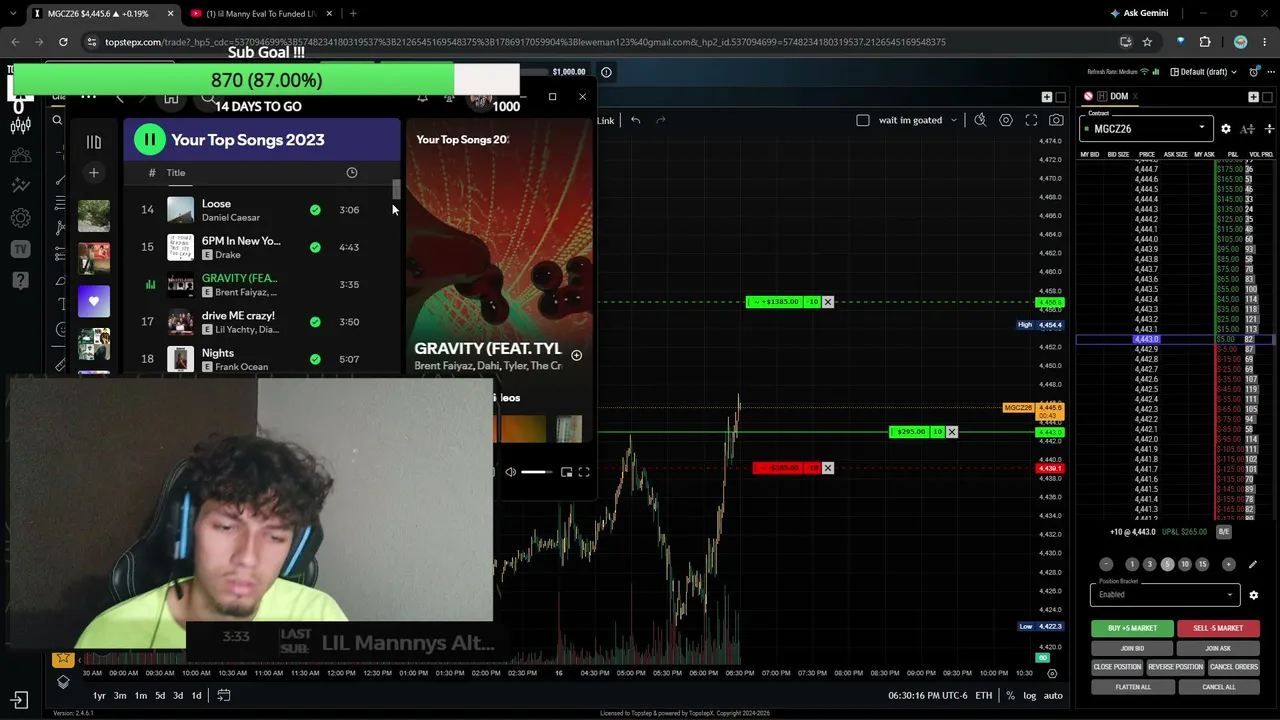The width and height of the screenshot is (1280, 720).
Task: Select the 1m timeframe range
Action: pyautogui.click(x=141, y=696)
